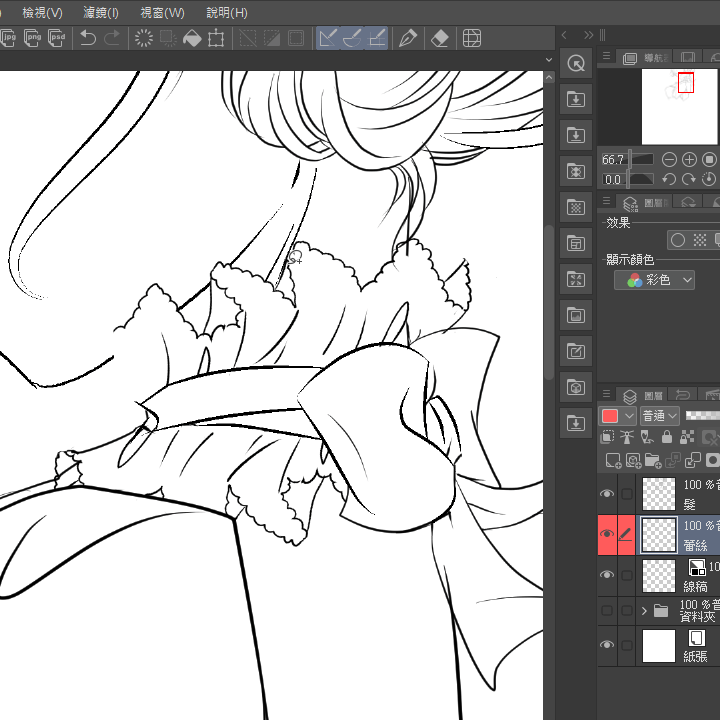The image size is (720, 720).
Task: Collapse dock with the left chevron
Action: (x=564, y=35)
